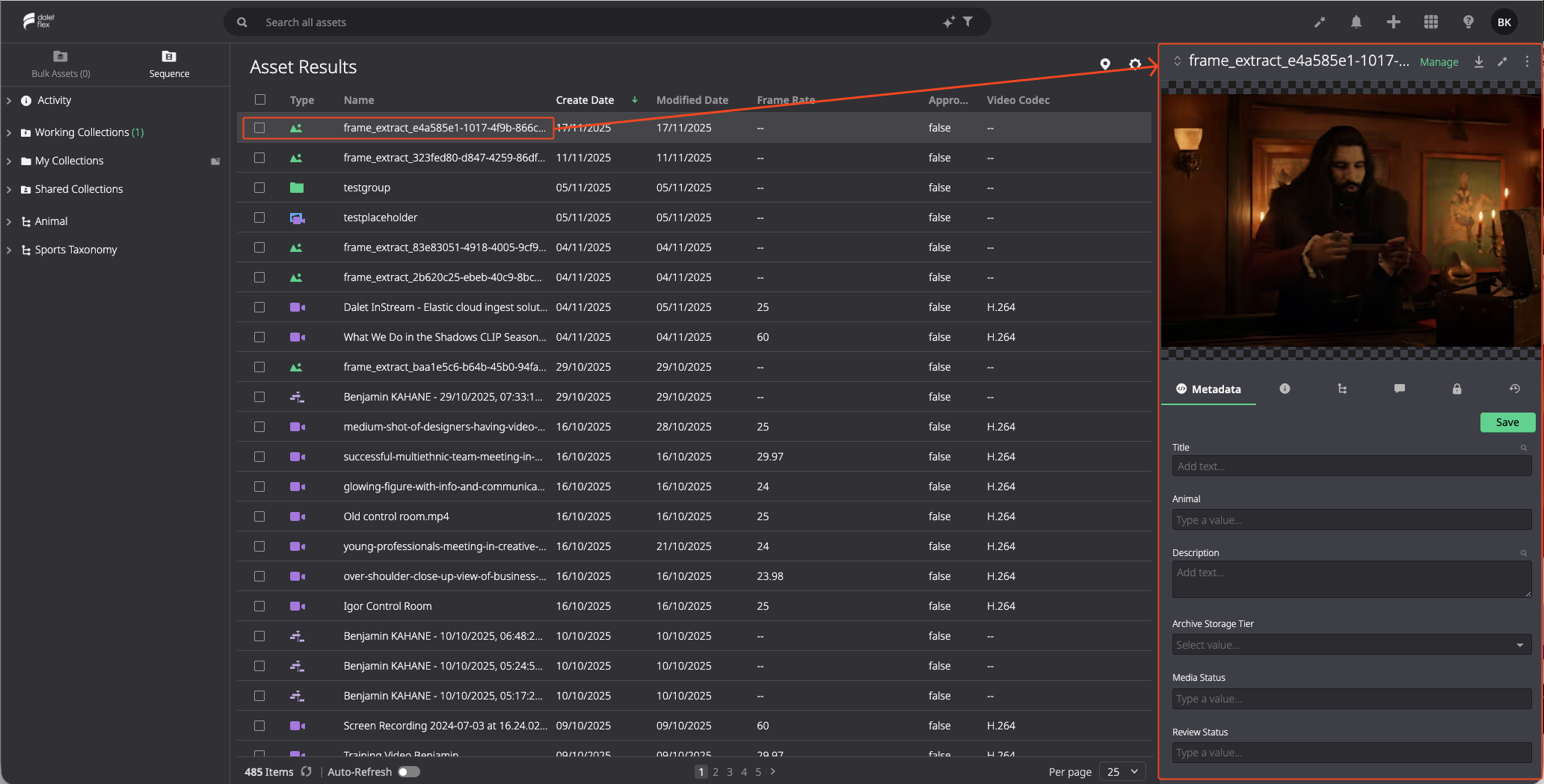Click the plus create icon

pyautogui.click(x=1394, y=22)
